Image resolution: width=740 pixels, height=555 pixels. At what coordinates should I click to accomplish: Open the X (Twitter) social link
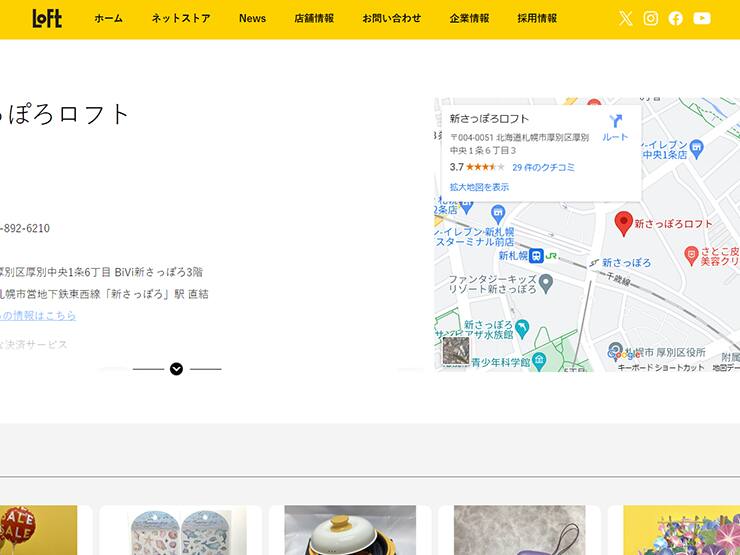[x=625, y=18]
